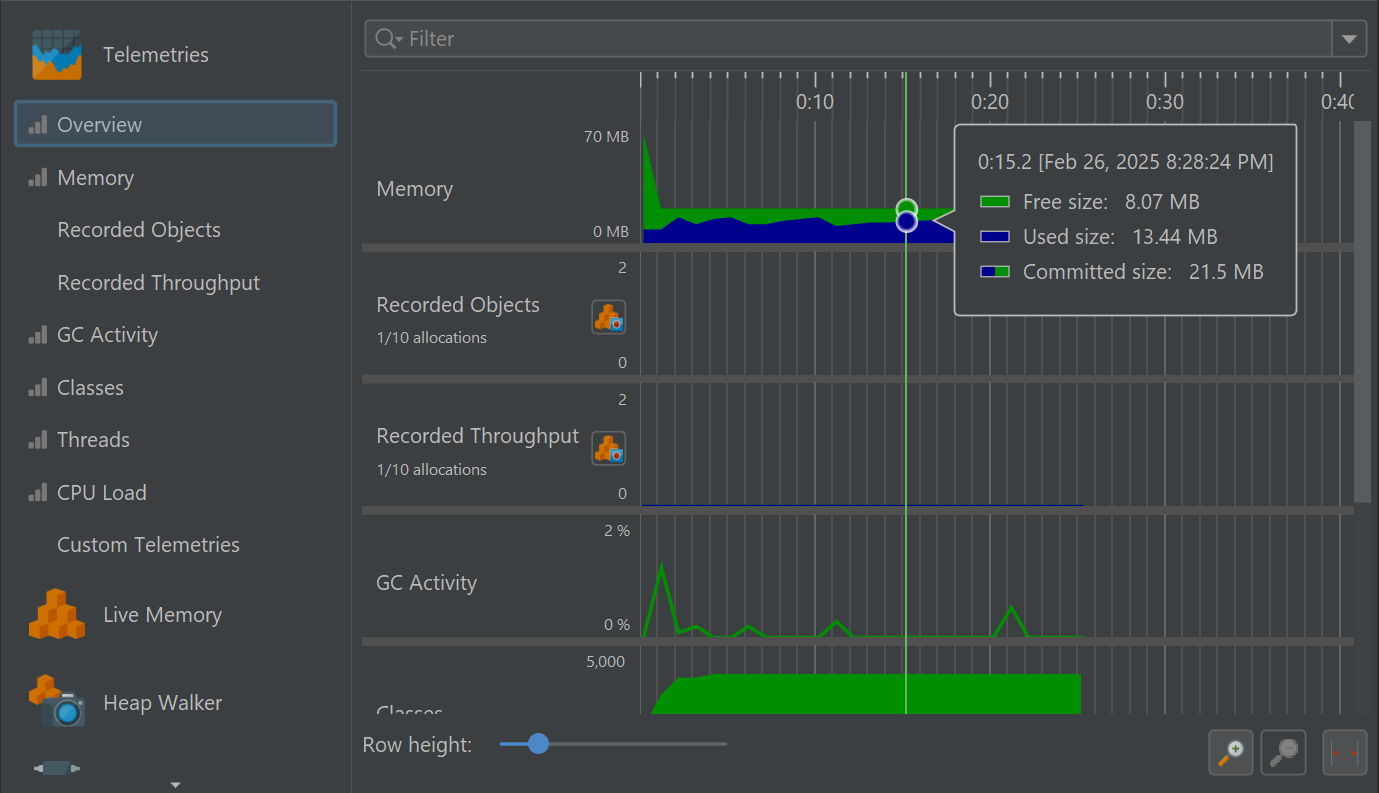This screenshot has width=1379, height=793.
Task: Expand the Filter dropdown arrow
Action: coord(1349,39)
